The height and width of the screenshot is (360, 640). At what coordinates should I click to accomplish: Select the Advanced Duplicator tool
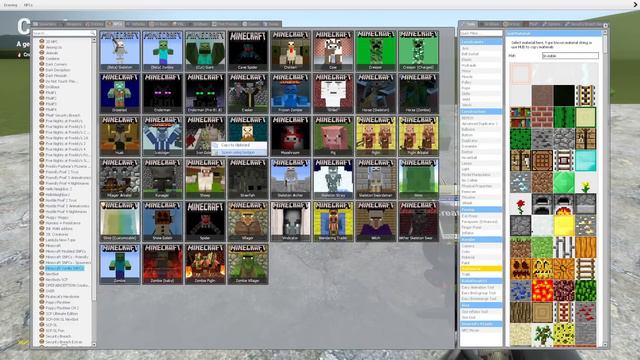481,124
